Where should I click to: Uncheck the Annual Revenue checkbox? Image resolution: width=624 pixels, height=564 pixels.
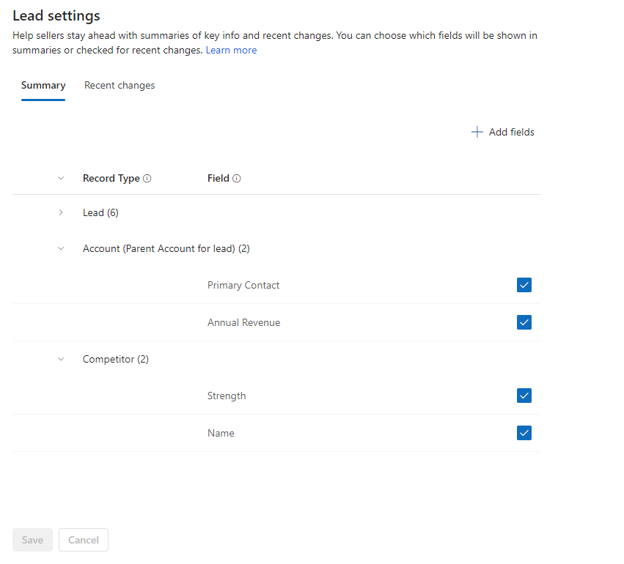[x=524, y=322]
